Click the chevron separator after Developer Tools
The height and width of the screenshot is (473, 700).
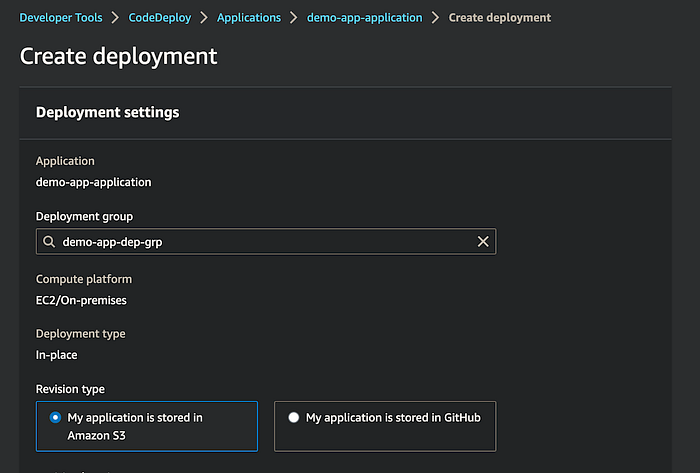point(116,18)
